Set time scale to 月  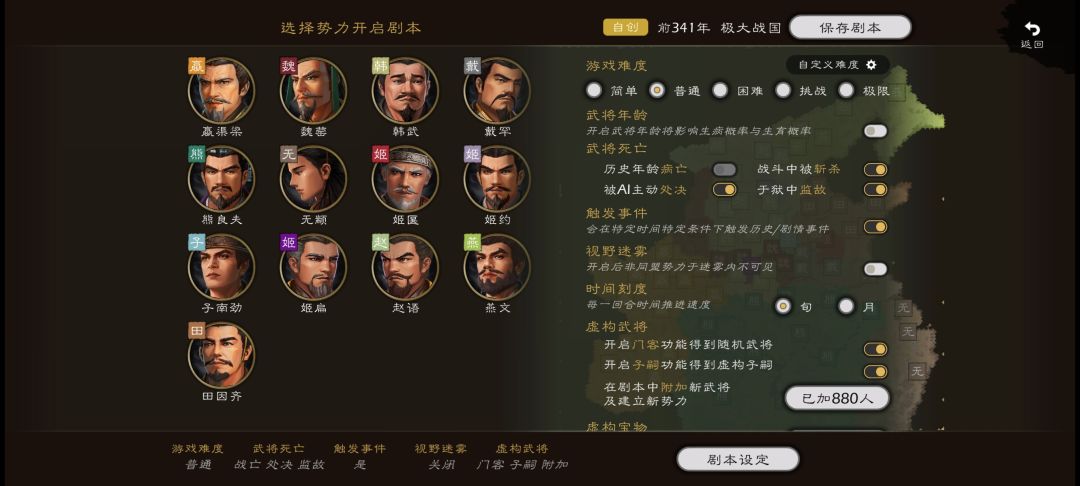846,306
